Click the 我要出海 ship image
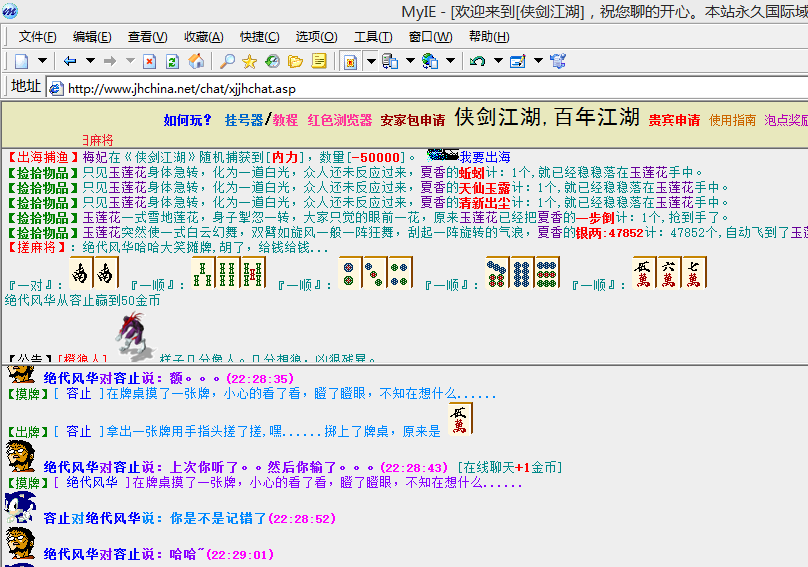 (x=443, y=155)
